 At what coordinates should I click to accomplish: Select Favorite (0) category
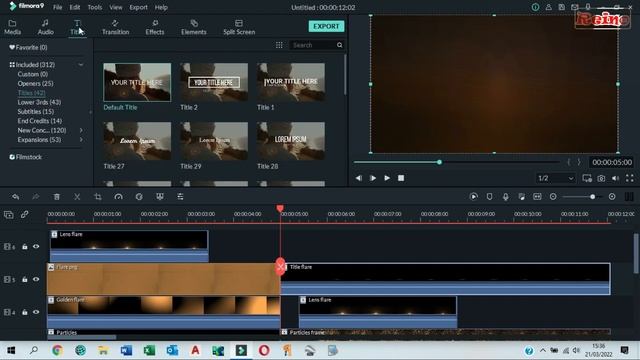28,47
